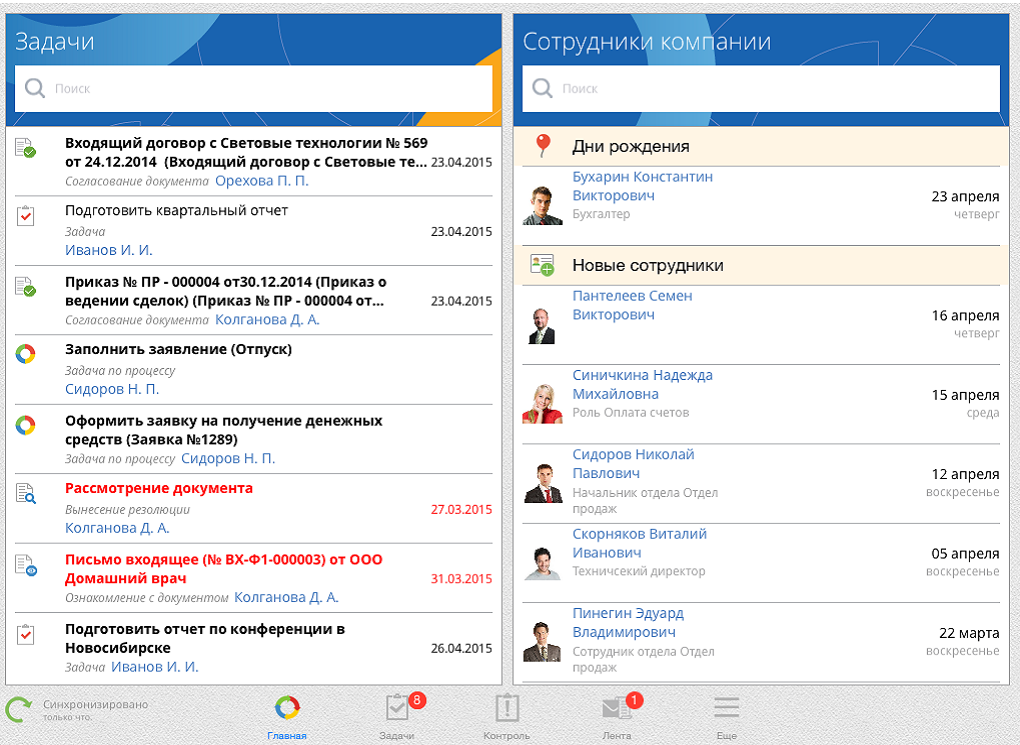This screenshot has height=745, width=1020.
Task: Click the new employee icon near Новые сотрудники
Action: 542,265
